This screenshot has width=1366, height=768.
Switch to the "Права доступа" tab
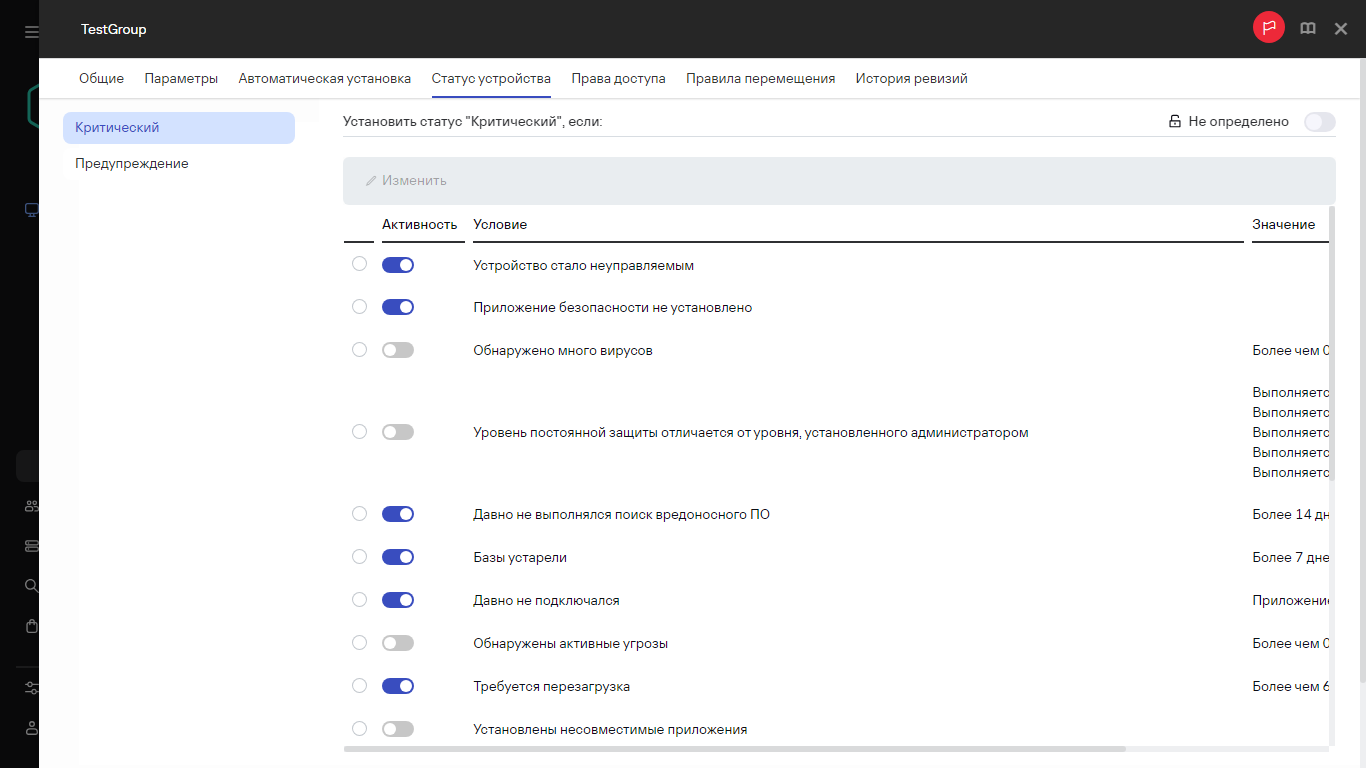pyautogui.click(x=618, y=79)
